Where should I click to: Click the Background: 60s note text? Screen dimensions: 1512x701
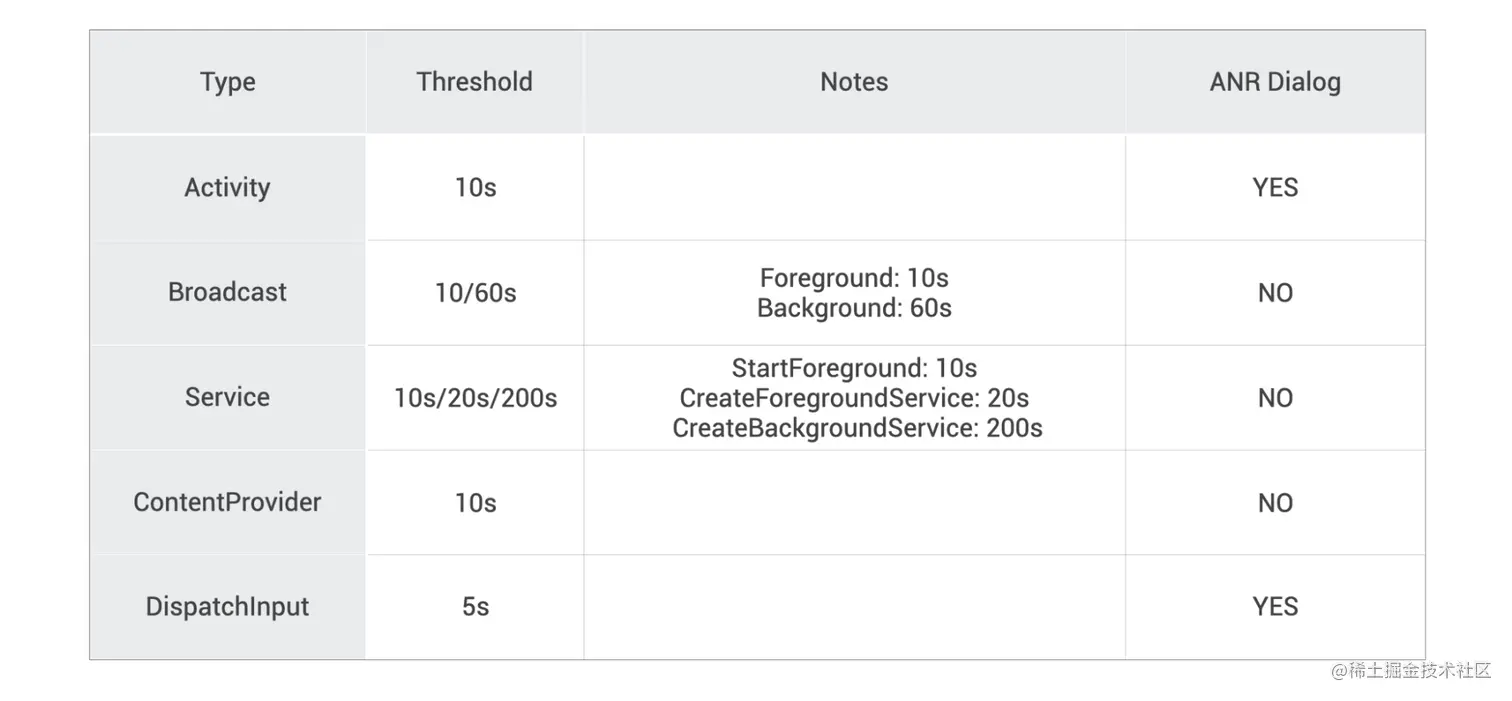click(854, 308)
